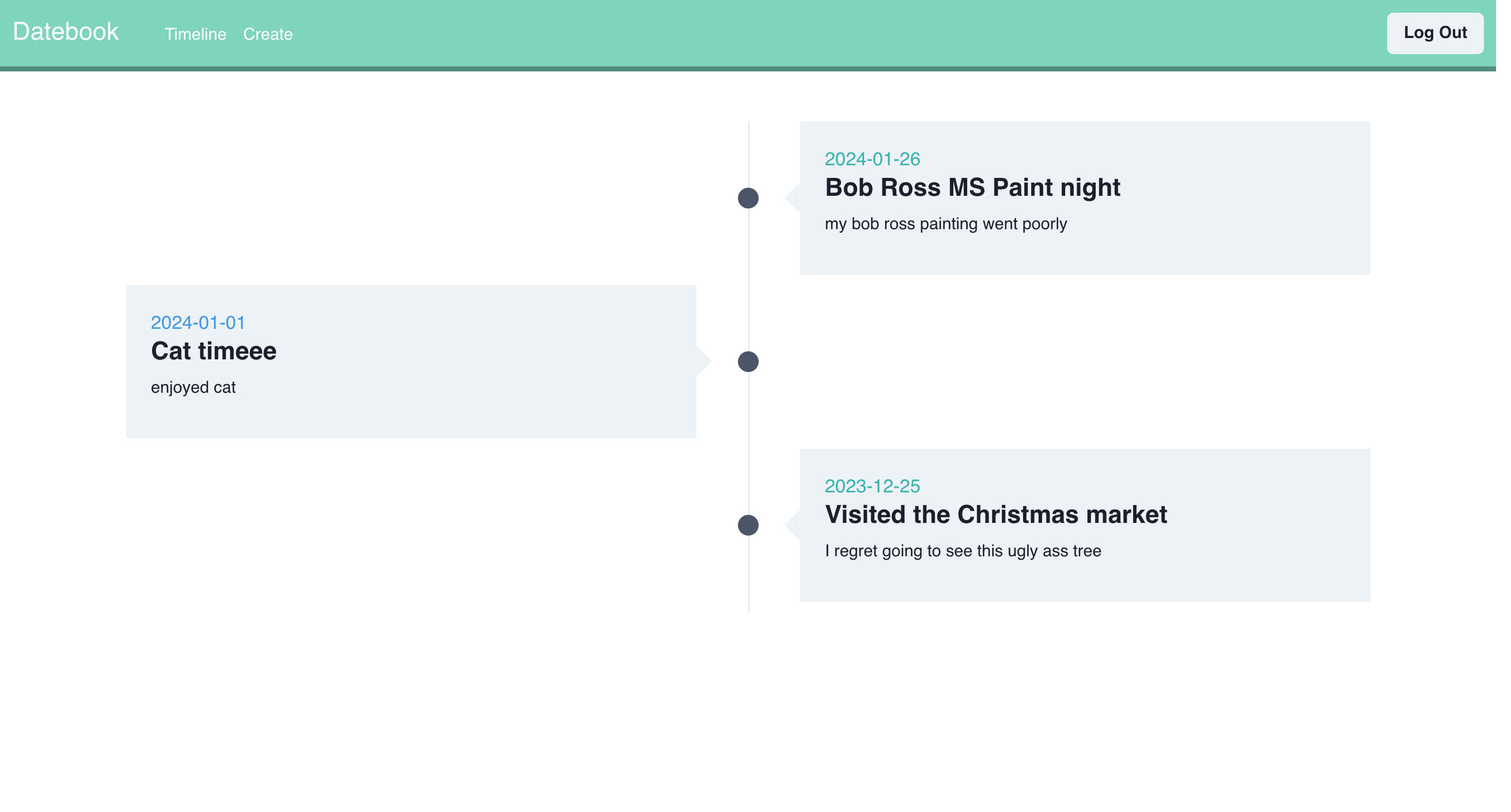
Task: Select the 2023-12-25 date label
Action: (x=872, y=486)
